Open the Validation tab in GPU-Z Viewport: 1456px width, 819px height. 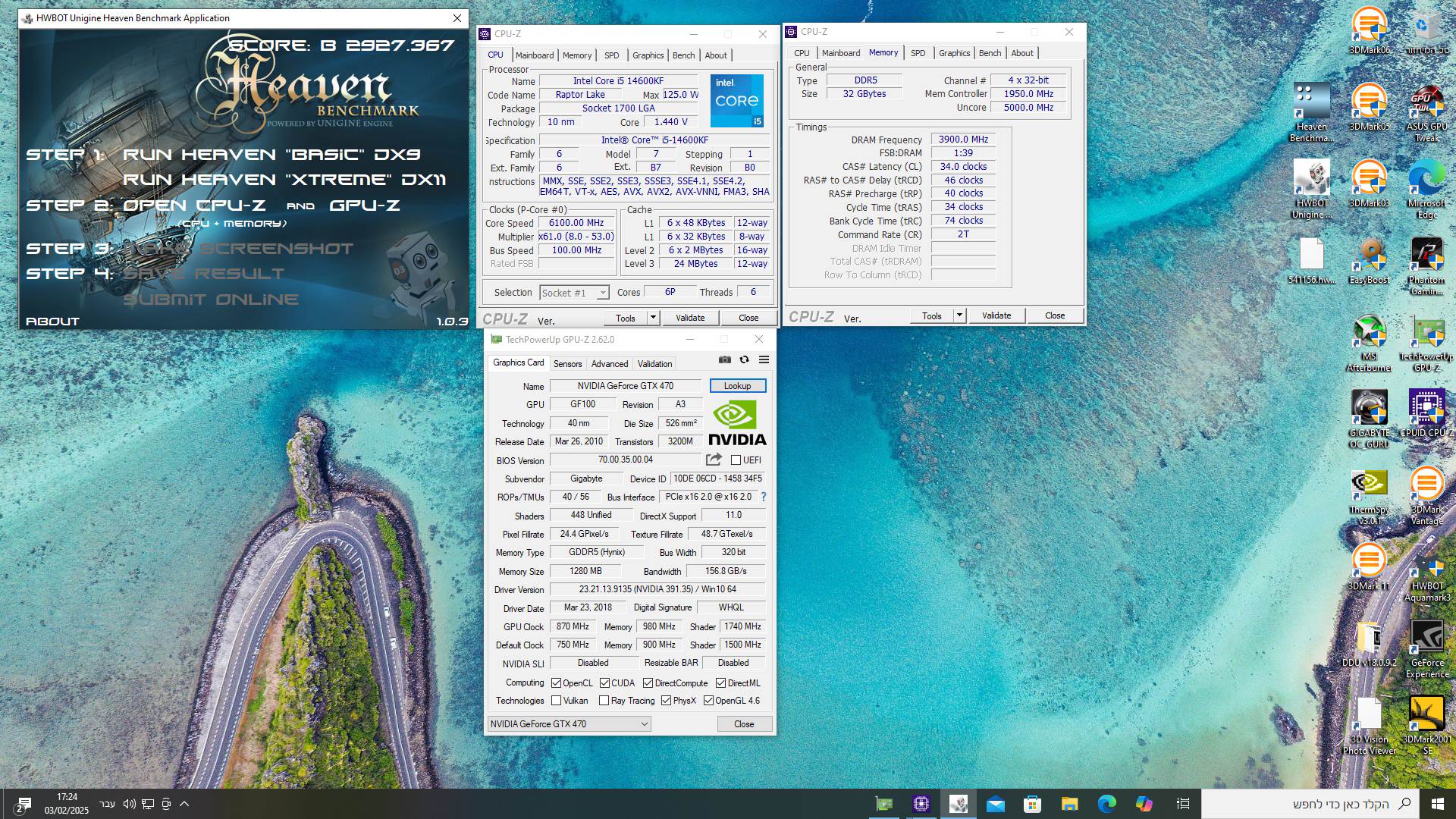(654, 364)
